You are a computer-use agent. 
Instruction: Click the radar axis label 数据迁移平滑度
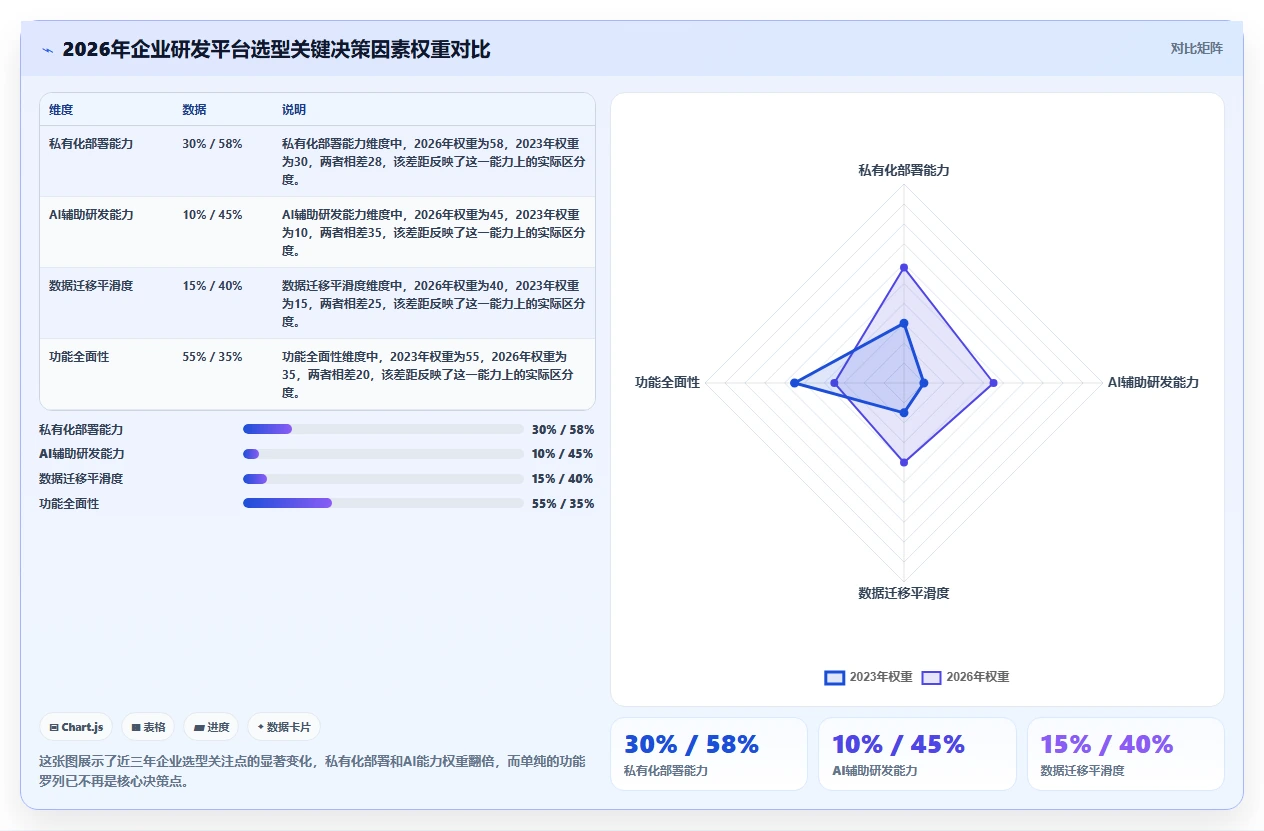(x=904, y=593)
